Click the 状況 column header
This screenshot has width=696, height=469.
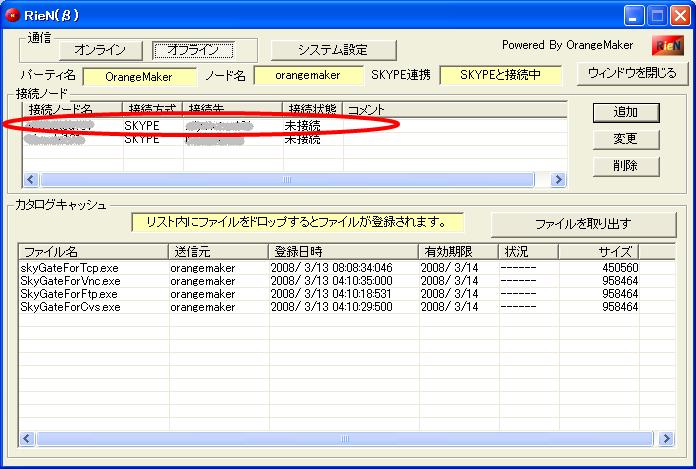tap(529, 252)
